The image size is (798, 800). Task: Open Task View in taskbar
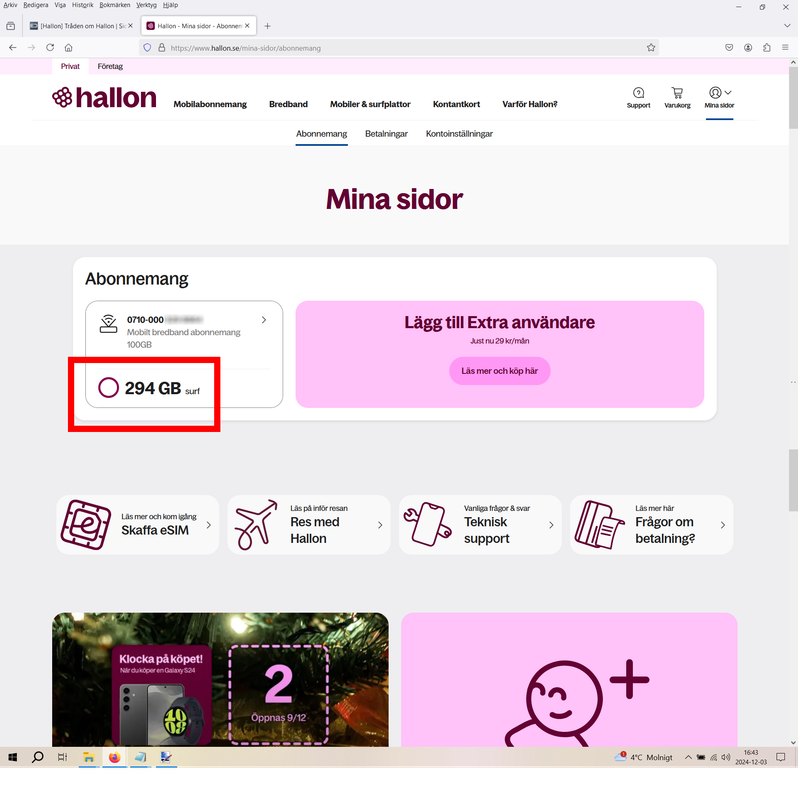62,757
